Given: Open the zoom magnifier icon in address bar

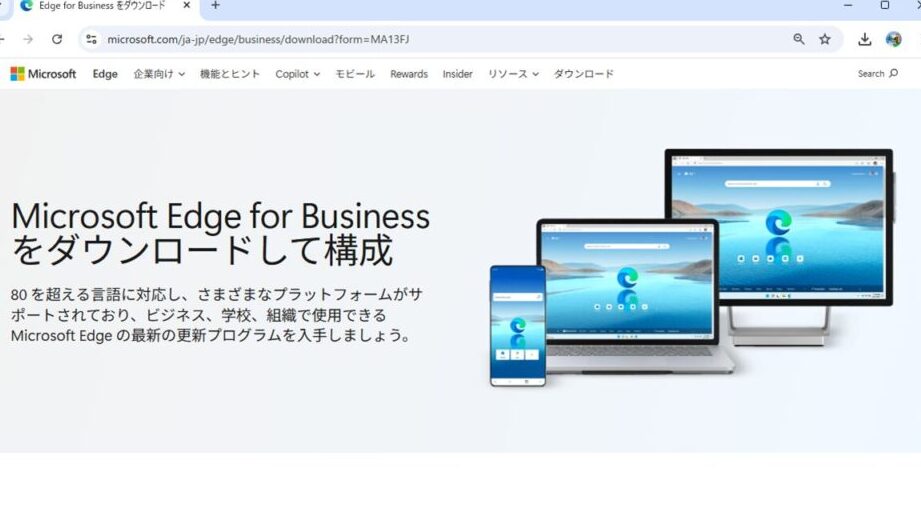Looking at the screenshot, I should [799, 39].
